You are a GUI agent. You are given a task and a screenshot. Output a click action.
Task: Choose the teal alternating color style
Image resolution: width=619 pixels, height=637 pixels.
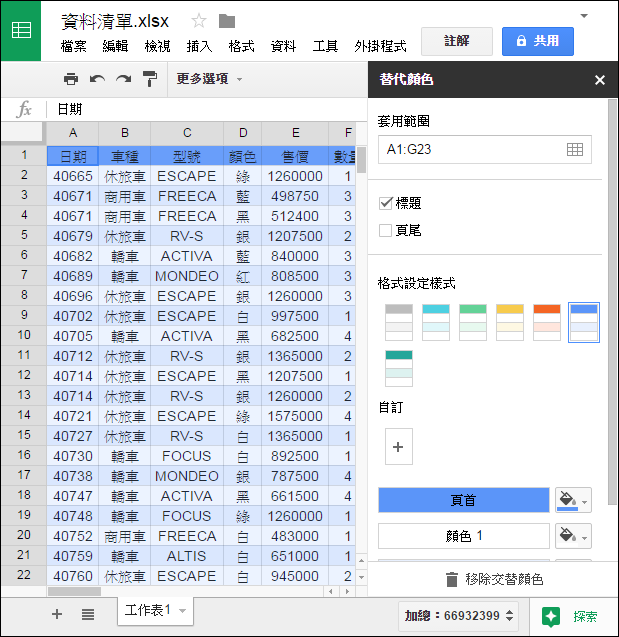[x=398, y=368]
